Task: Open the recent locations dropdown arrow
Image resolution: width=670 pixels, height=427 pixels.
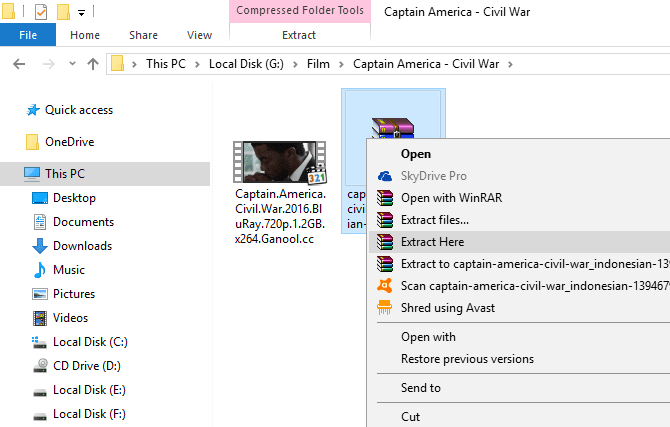Action: click(x=72, y=64)
